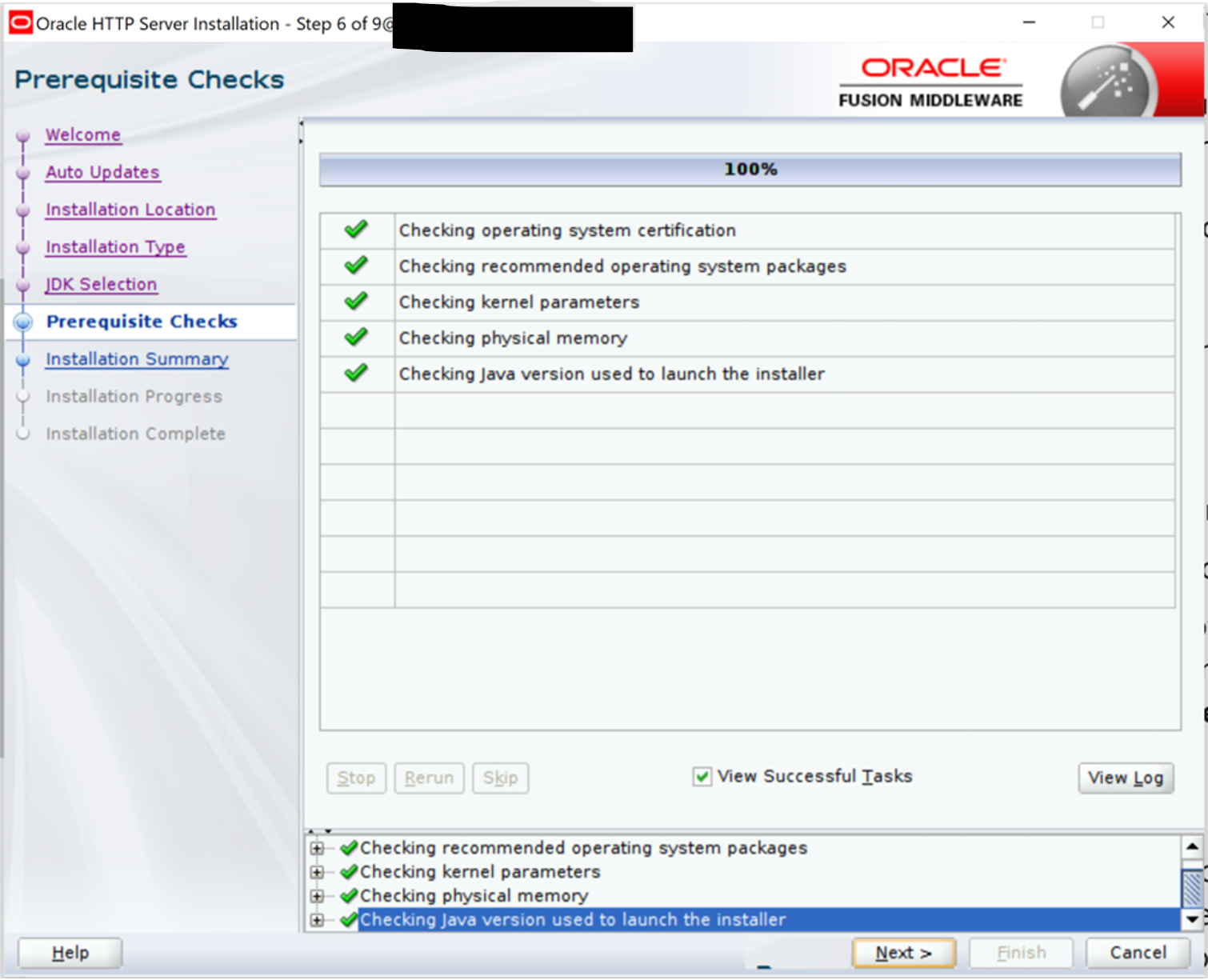Select the Java version log entry row

pos(572,920)
